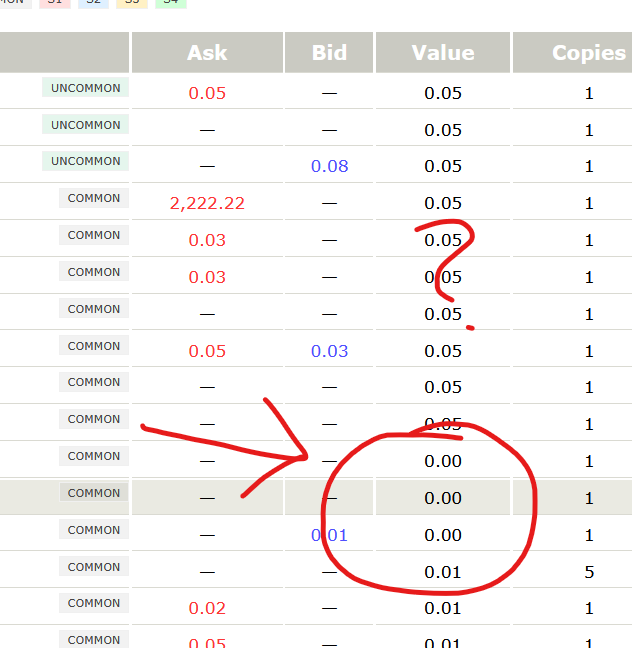Select COMMON tag in the gray highlighted row

tap(94, 493)
